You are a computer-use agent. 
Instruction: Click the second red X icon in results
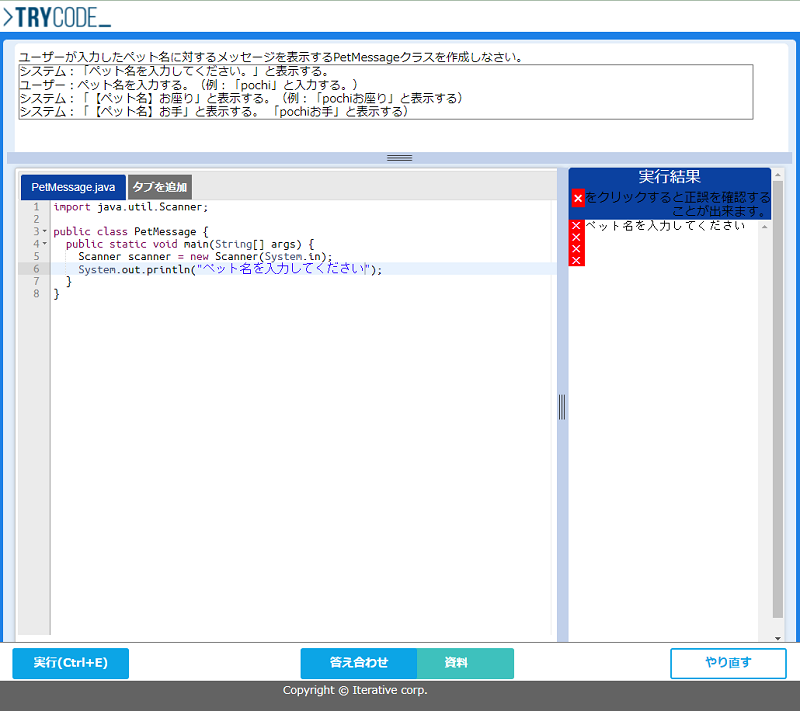(577, 238)
